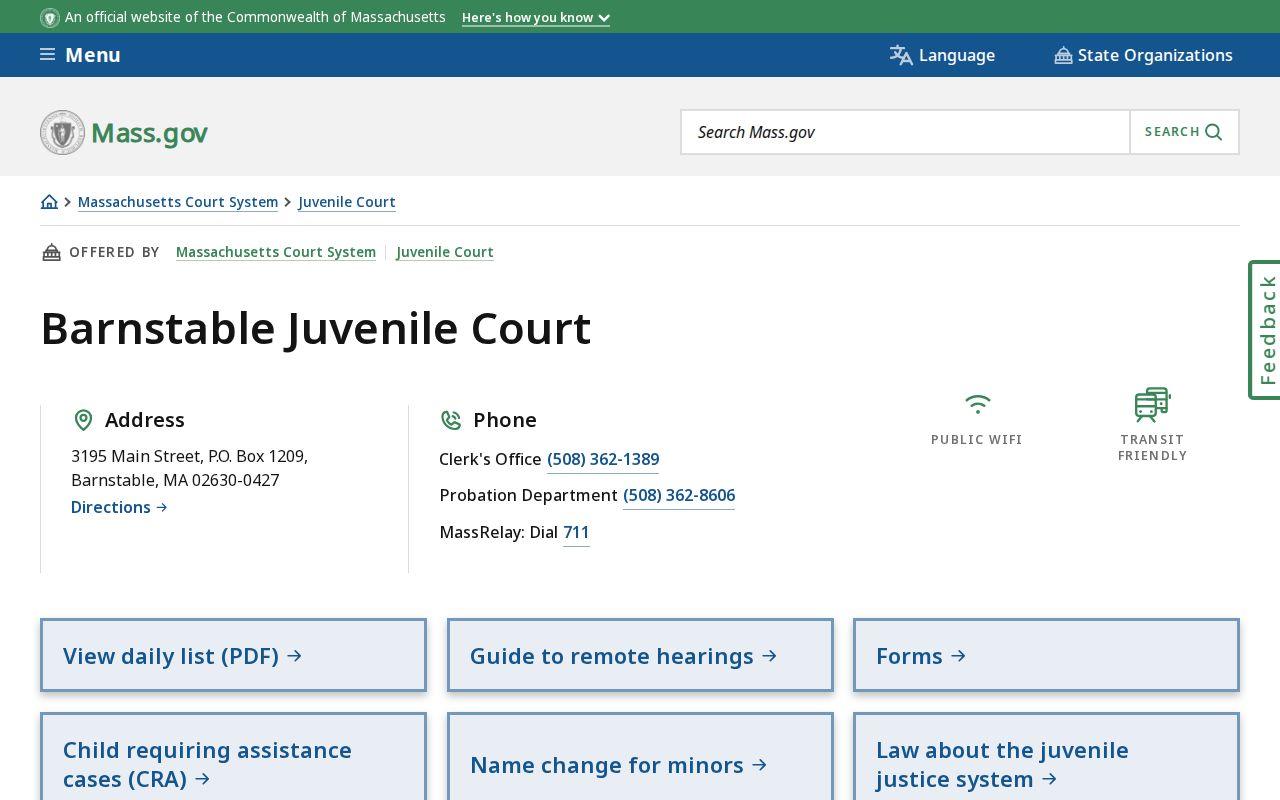This screenshot has width=1280, height=800.
Task: Call Clerk's Office number (508) 362-1389
Action: pyautogui.click(x=603, y=459)
